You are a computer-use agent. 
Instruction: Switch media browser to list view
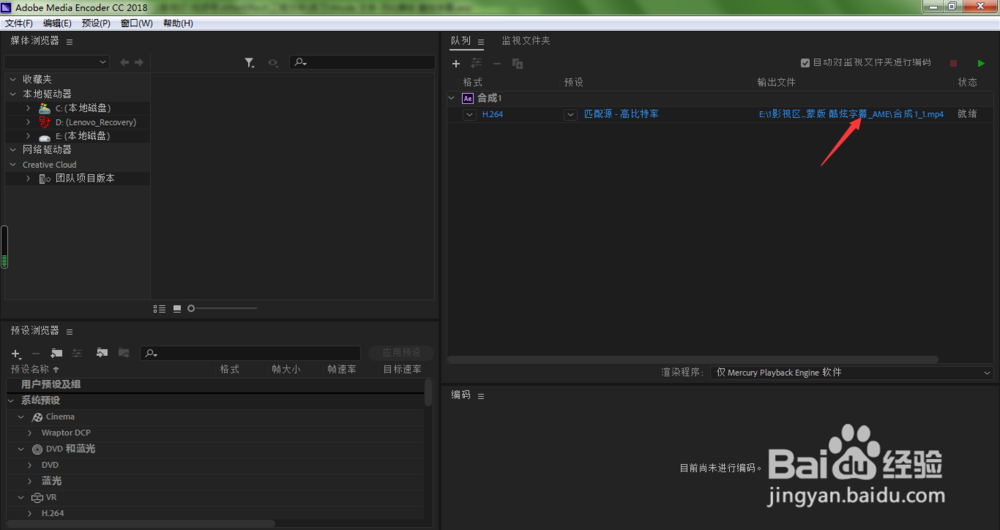(159, 309)
